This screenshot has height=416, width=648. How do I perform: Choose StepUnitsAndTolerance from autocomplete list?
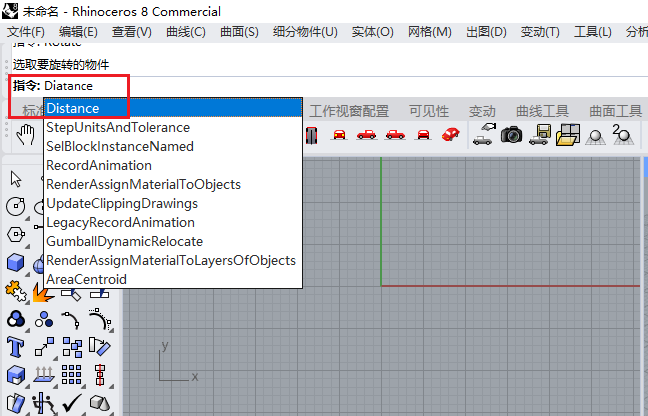(173, 127)
